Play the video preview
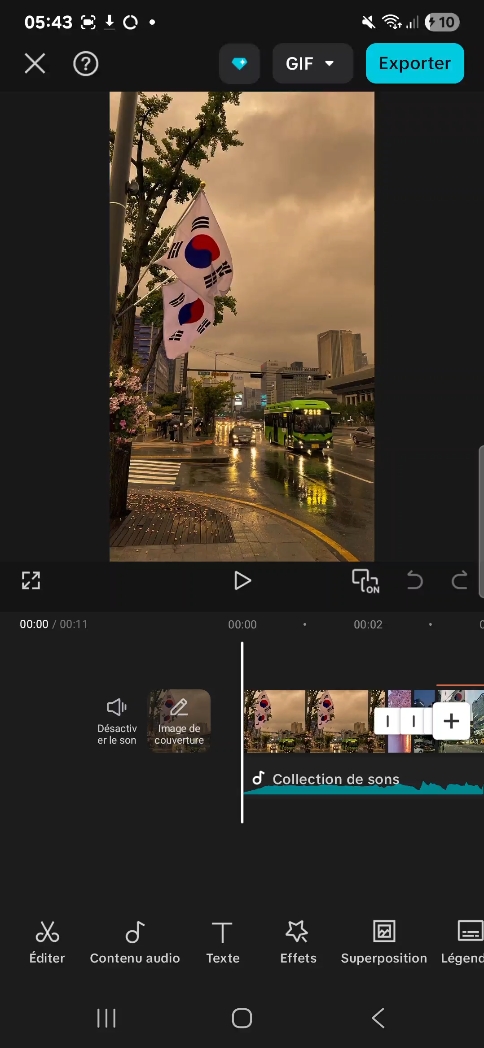 pos(242,580)
